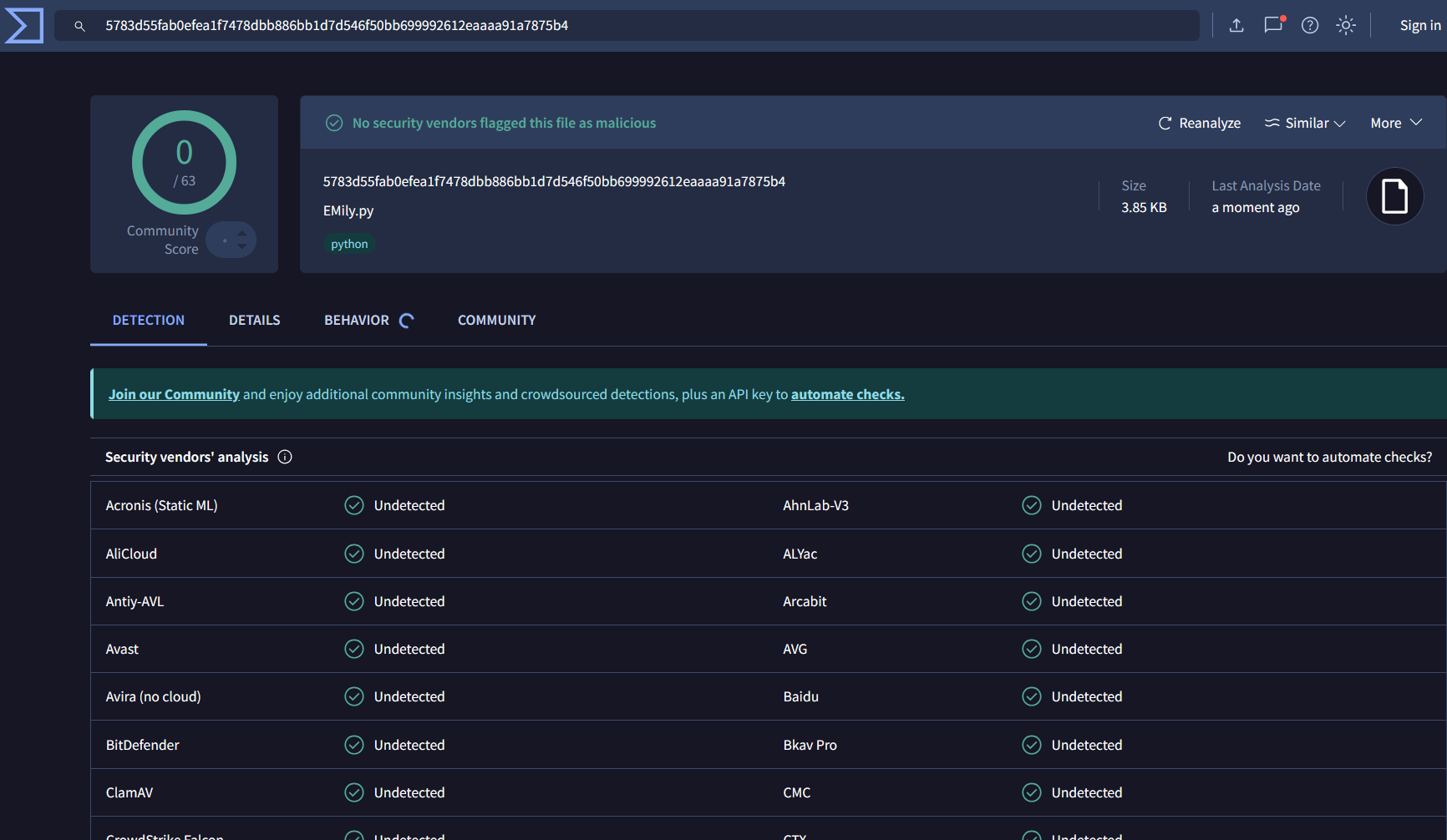1447x840 pixels.
Task: Open the Behavior tab
Action: 357,320
